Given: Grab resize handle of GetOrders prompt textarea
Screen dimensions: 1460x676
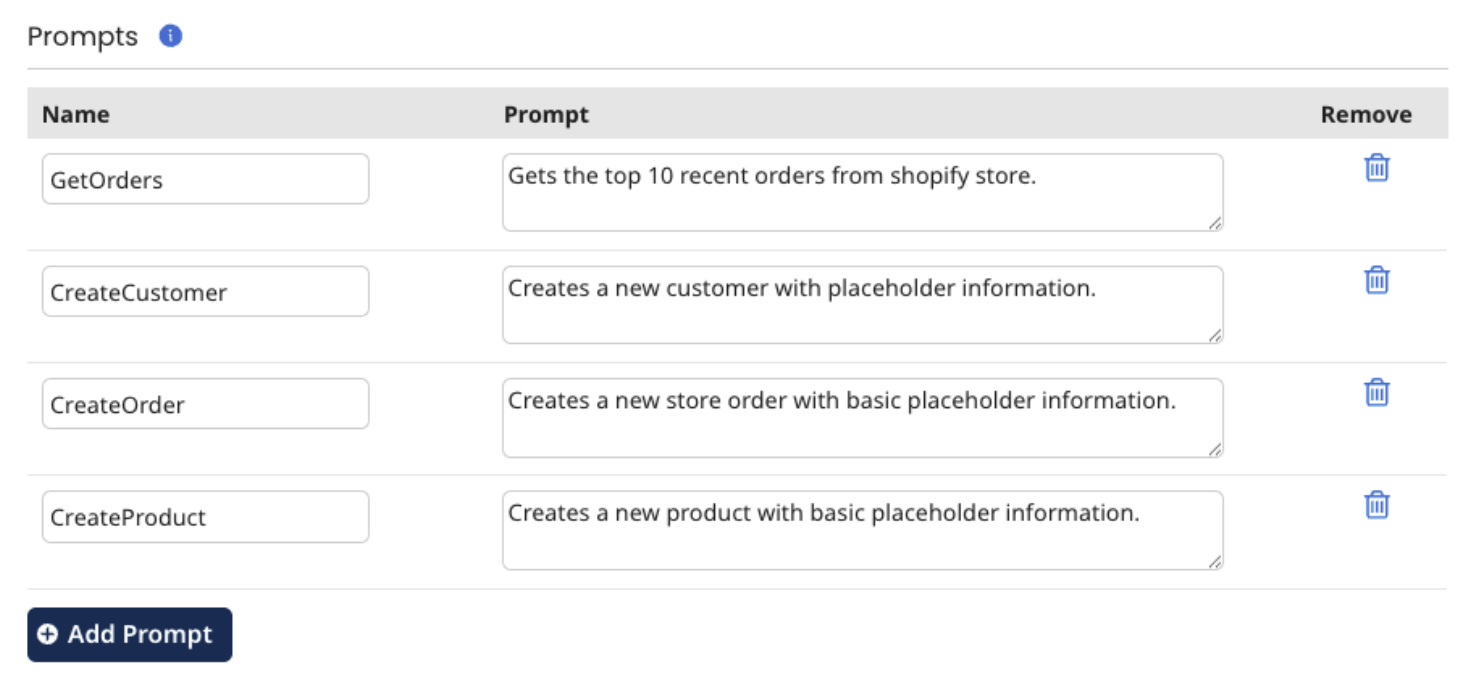Looking at the screenshot, I should point(1214,223).
